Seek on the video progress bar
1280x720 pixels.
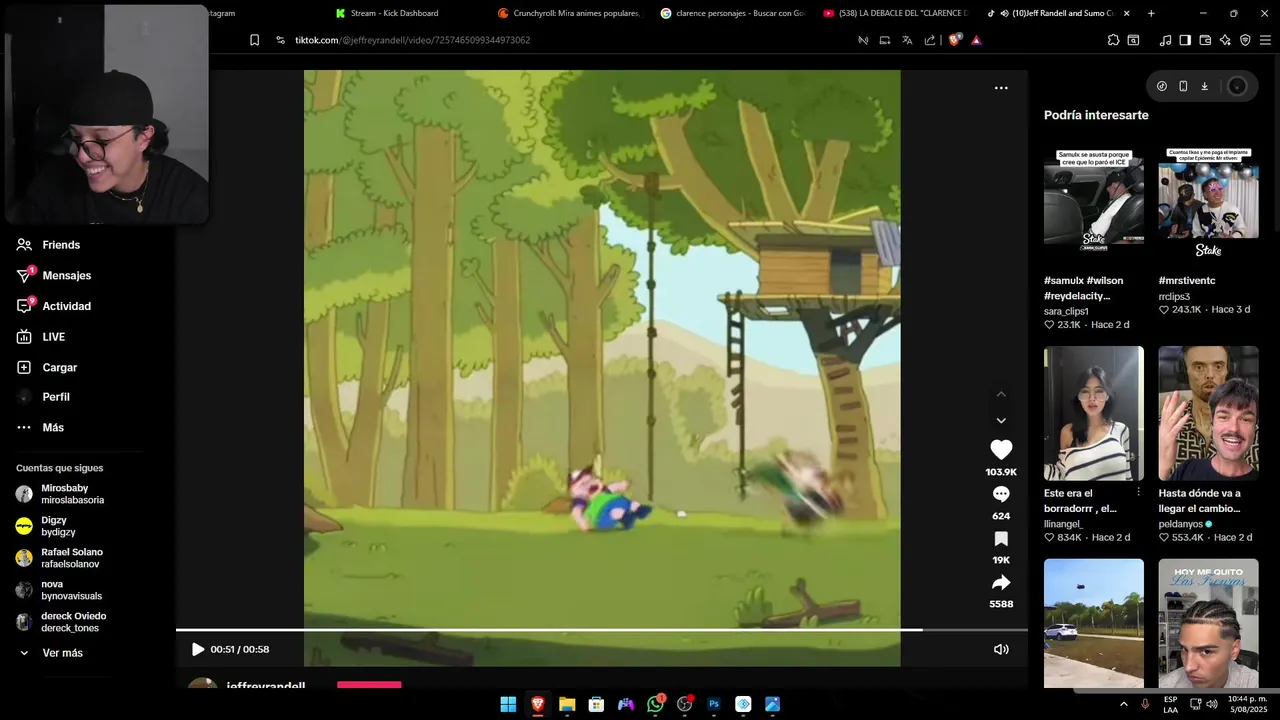coord(602,630)
